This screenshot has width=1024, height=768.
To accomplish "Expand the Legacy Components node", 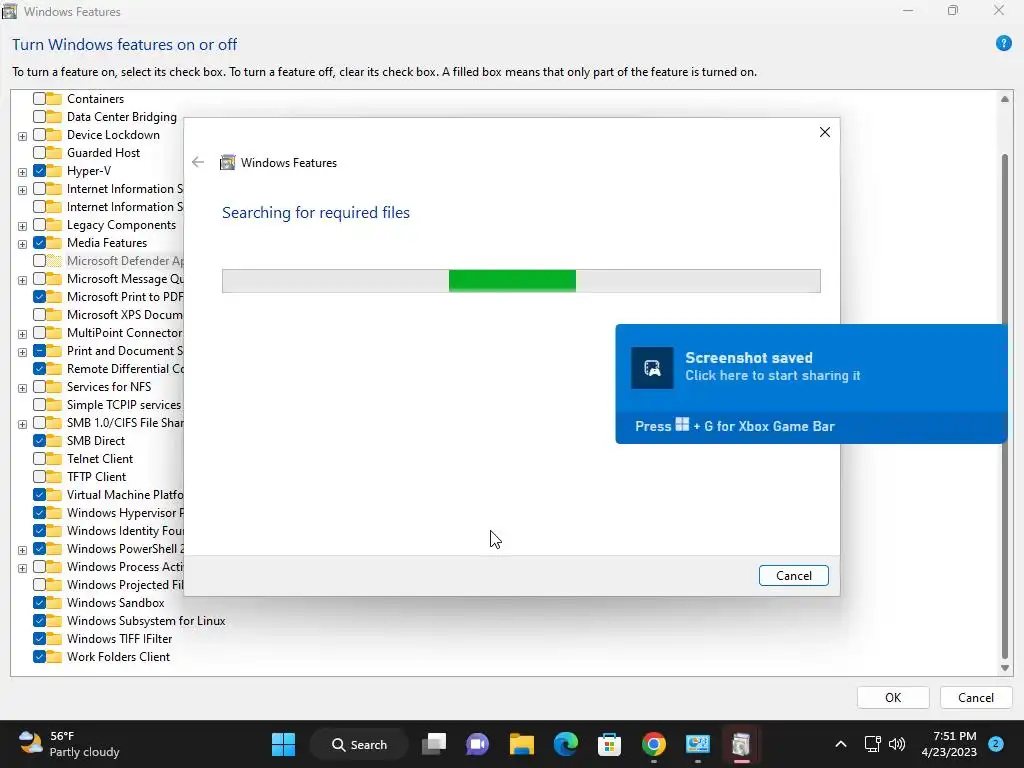I will (x=22, y=226).
